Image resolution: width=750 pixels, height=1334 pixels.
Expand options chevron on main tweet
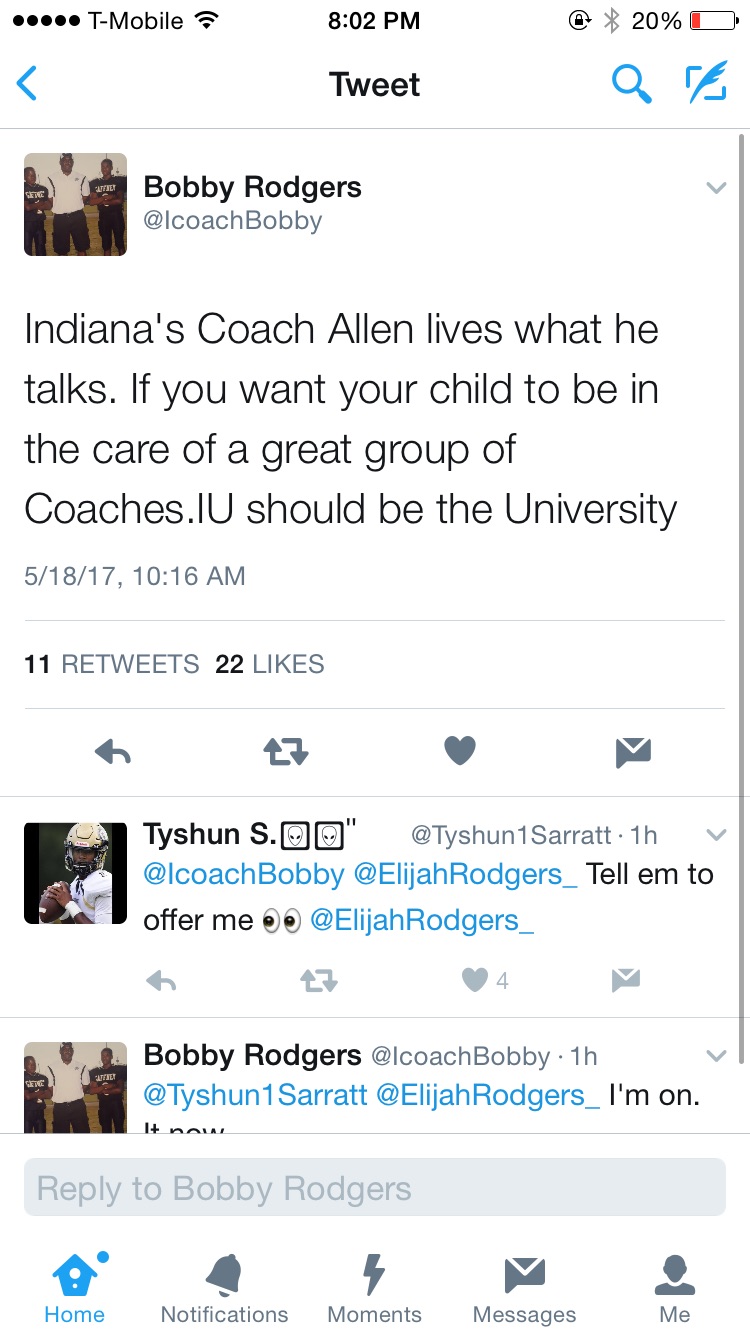pos(716,187)
